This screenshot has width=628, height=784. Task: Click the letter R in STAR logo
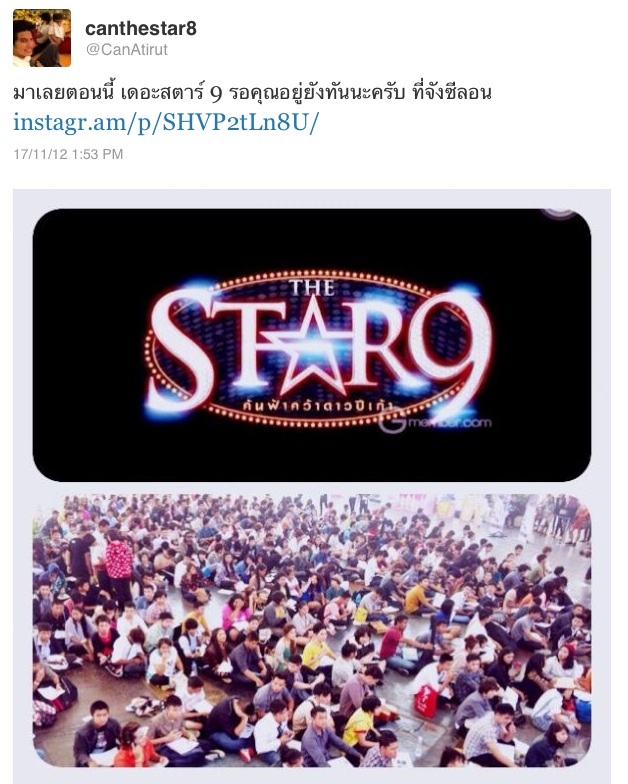pyautogui.click(x=392, y=345)
